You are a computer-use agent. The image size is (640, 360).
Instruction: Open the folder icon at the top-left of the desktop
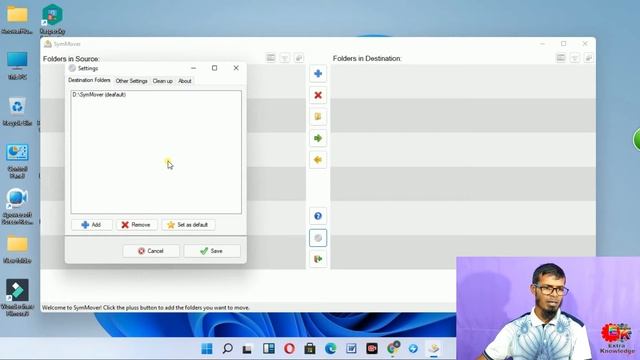[x=17, y=19]
